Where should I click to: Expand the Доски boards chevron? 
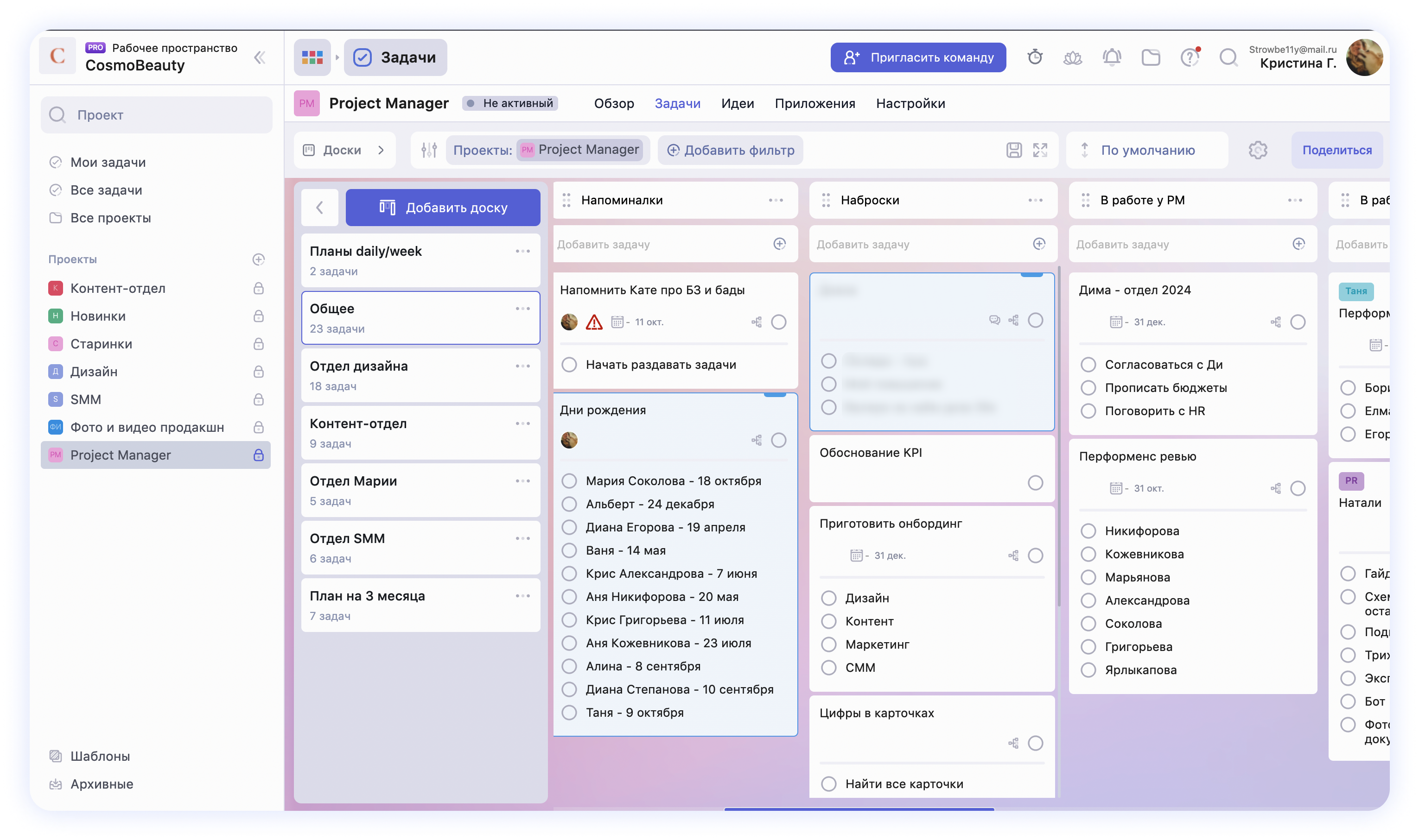click(381, 150)
